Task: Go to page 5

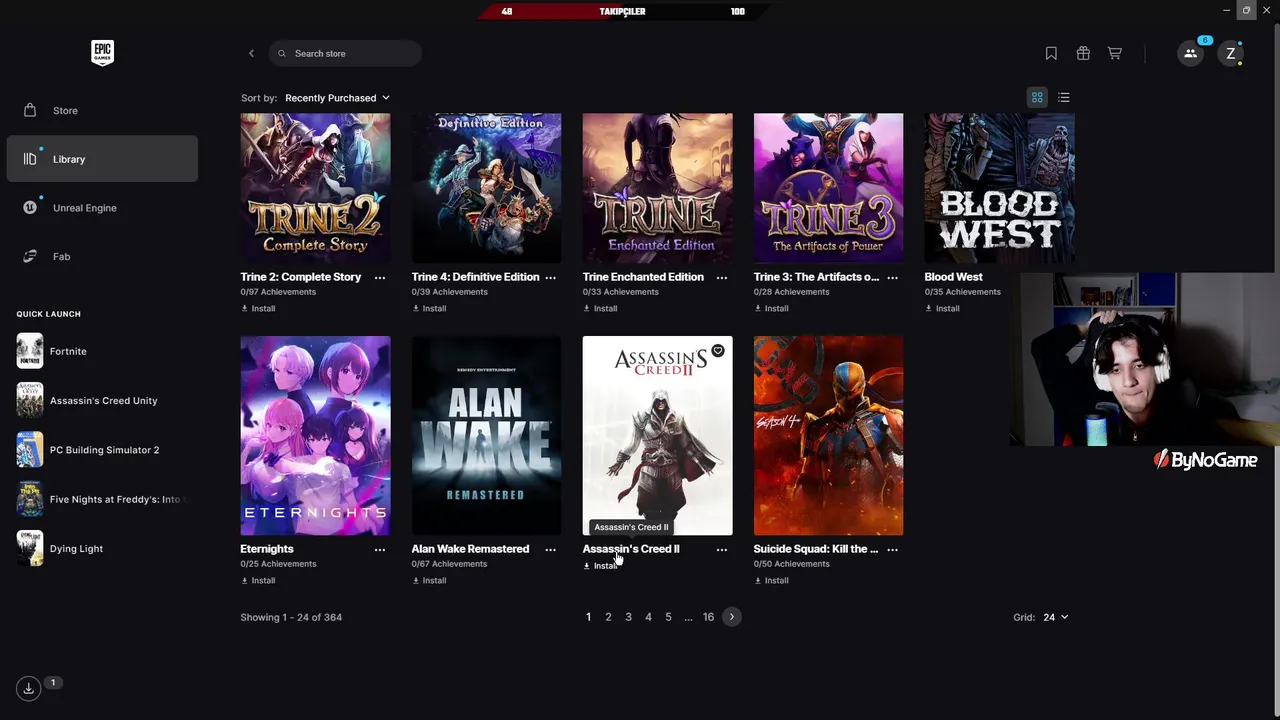Action: click(x=668, y=617)
